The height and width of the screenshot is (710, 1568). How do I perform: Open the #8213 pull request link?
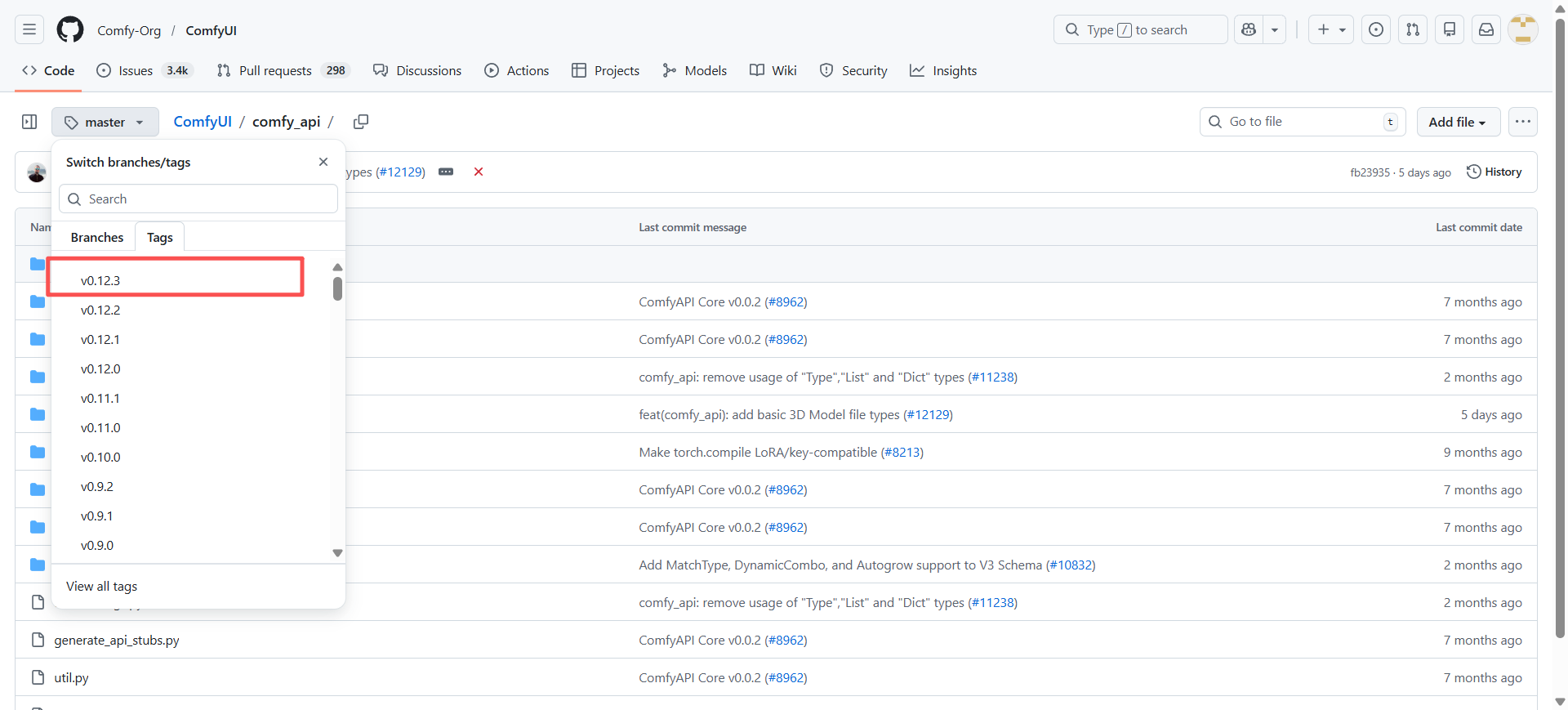pos(902,452)
